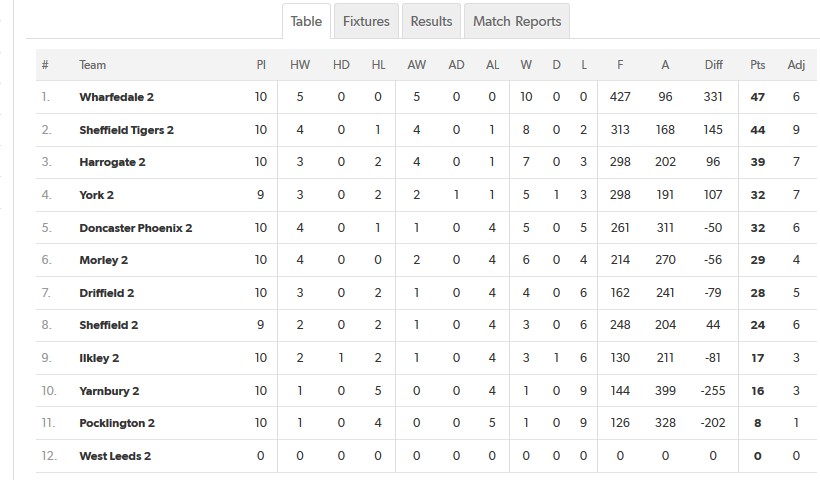Select Yarnbury 2 team link
Viewport: 820px width, 480px height.
tap(109, 391)
